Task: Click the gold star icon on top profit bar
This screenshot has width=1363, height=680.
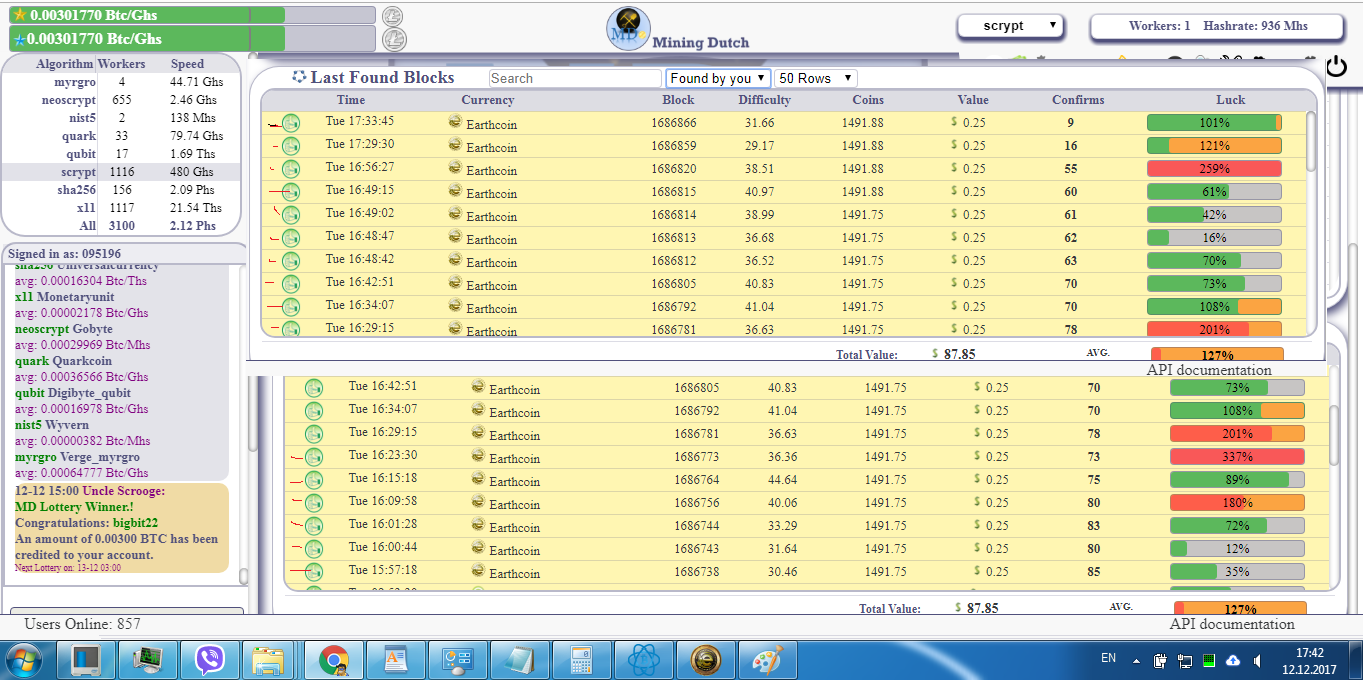Action: coord(19,15)
